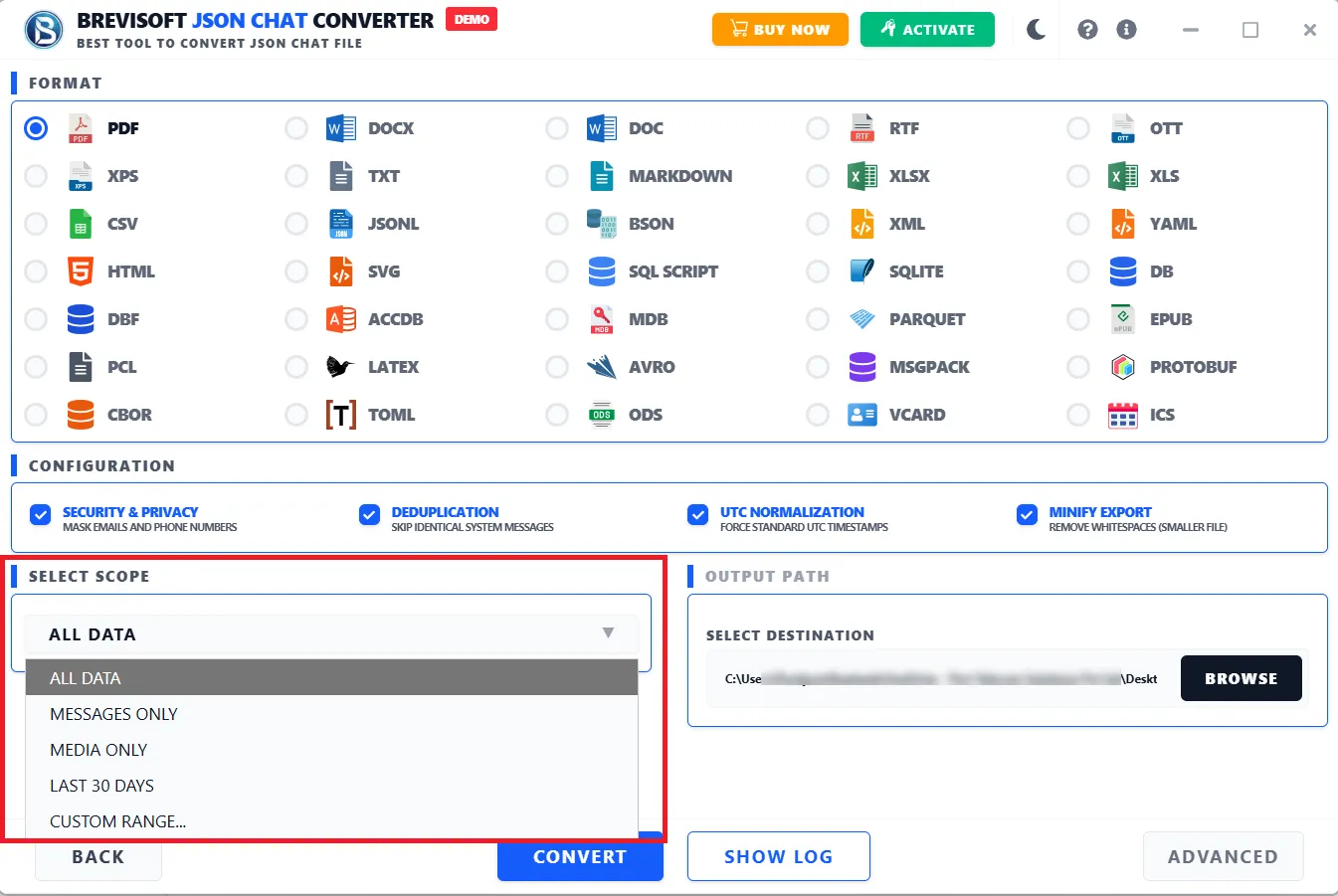
Task: Click the XML code file icon
Action: 862,224
